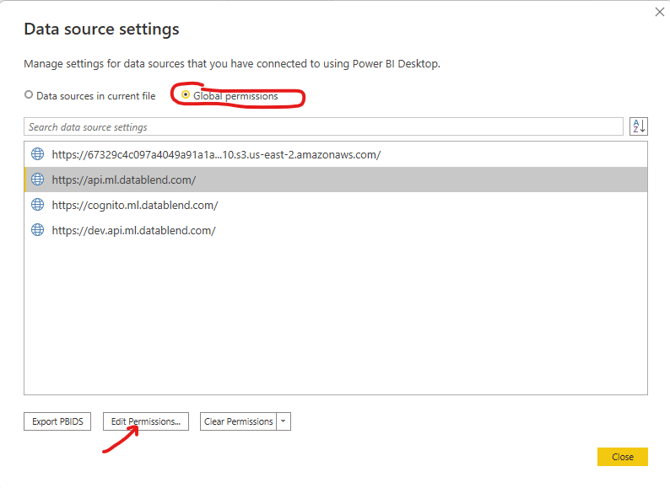The image size is (670, 488).
Task: Select Global permissions radio button
Action: tap(185, 95)
